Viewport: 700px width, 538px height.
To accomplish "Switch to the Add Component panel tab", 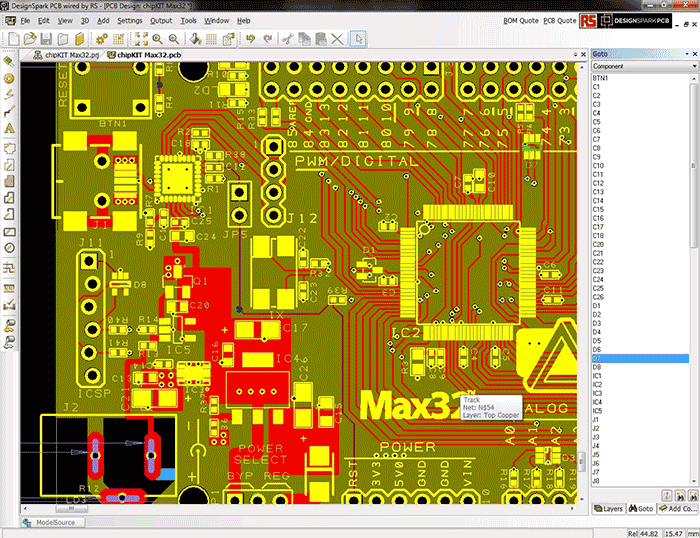I will (x=678, y=509).
